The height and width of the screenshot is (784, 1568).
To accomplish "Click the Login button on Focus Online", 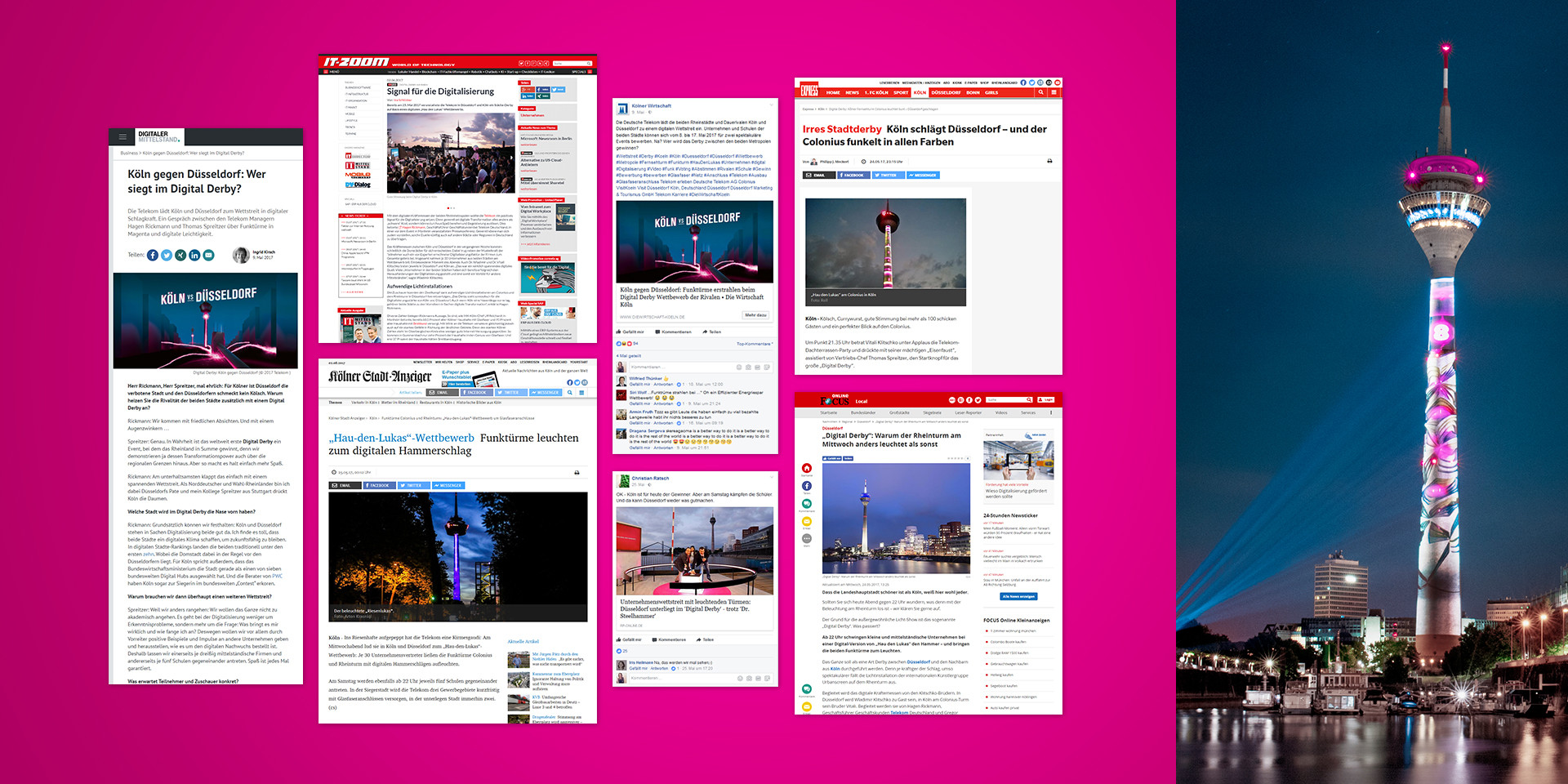I will [x=1046, y=399].
